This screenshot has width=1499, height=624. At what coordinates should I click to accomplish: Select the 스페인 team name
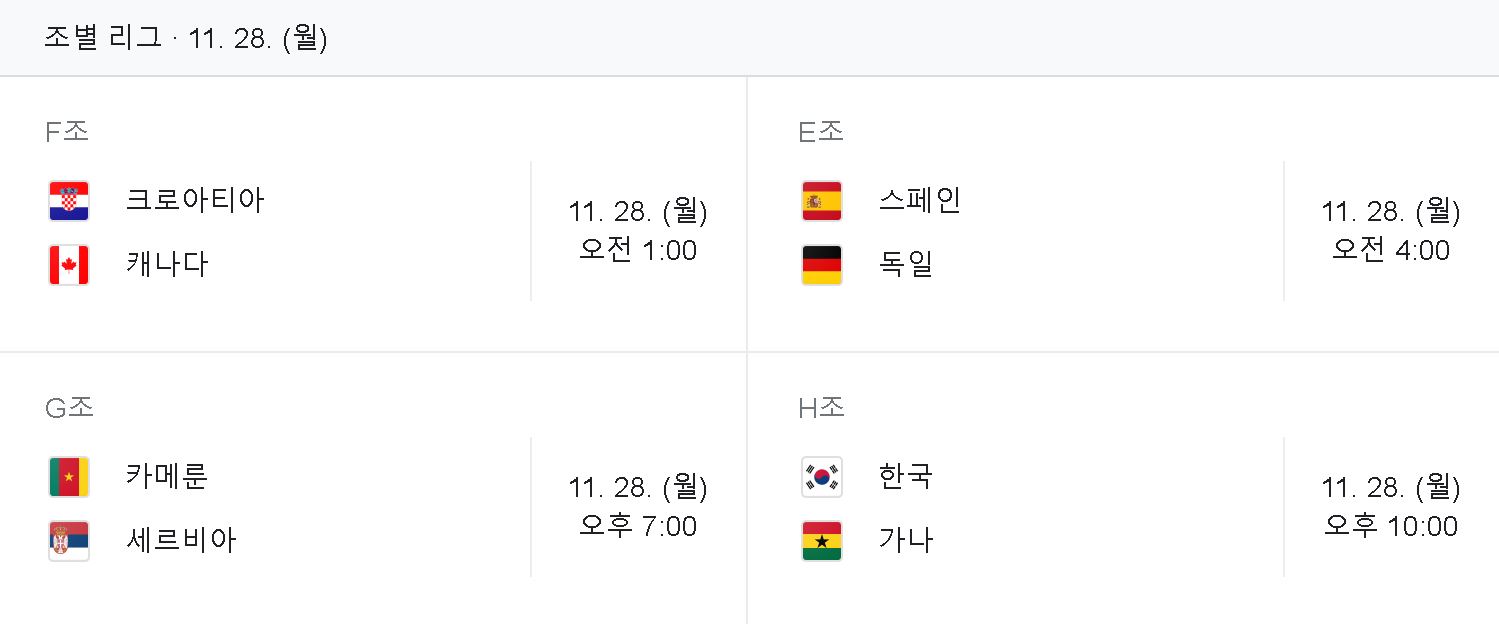click(920, 200)
